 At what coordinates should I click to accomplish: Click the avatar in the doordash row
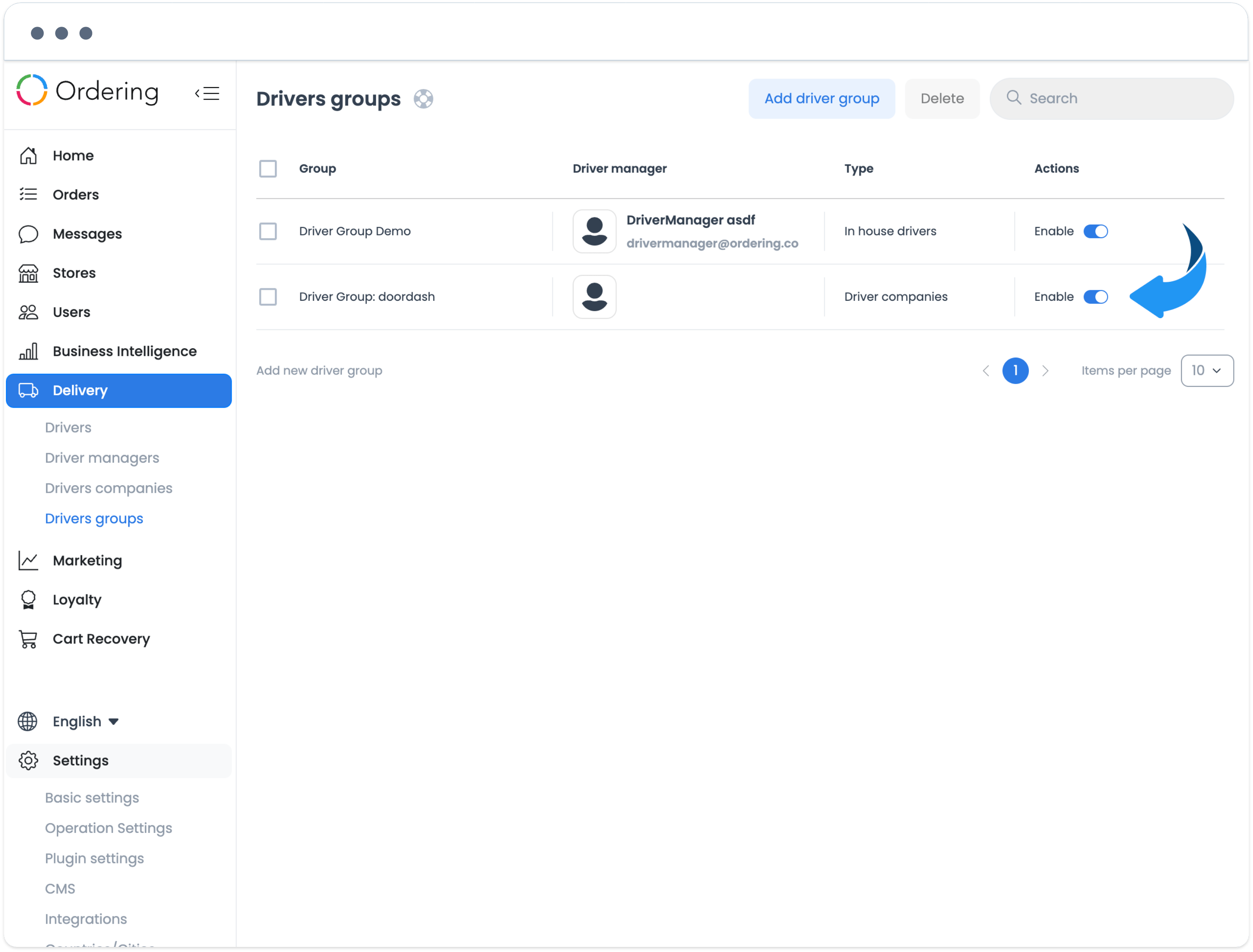(x=594, y=297)
